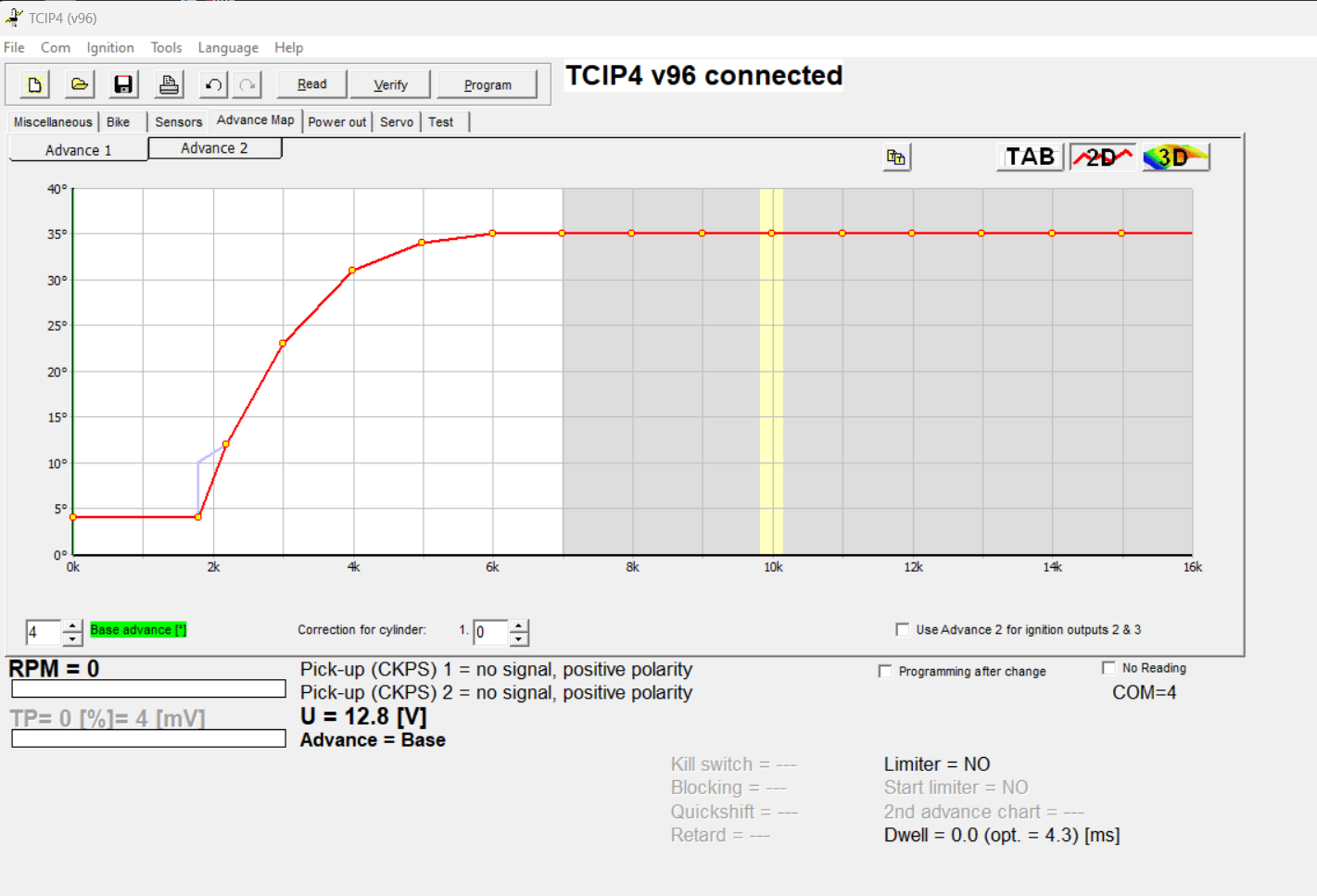Save the map with the floppy disk icon
1317x896 pixels.
(x=122, y=84)
